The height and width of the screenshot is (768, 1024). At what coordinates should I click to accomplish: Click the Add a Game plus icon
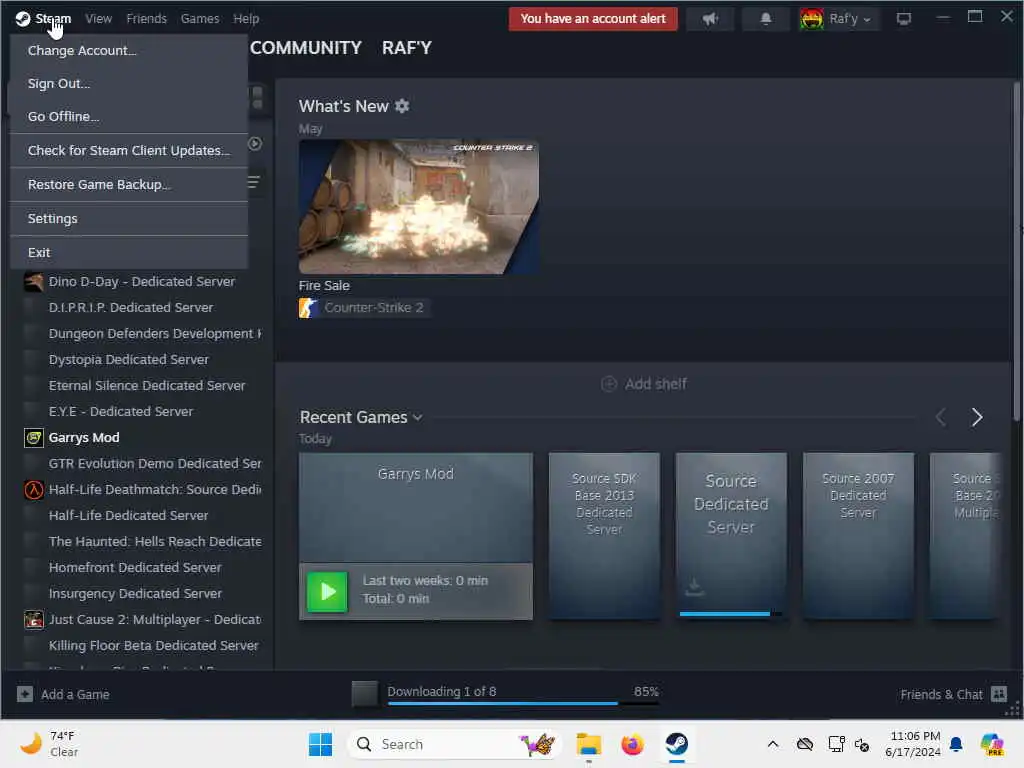(x=25, y=694)
